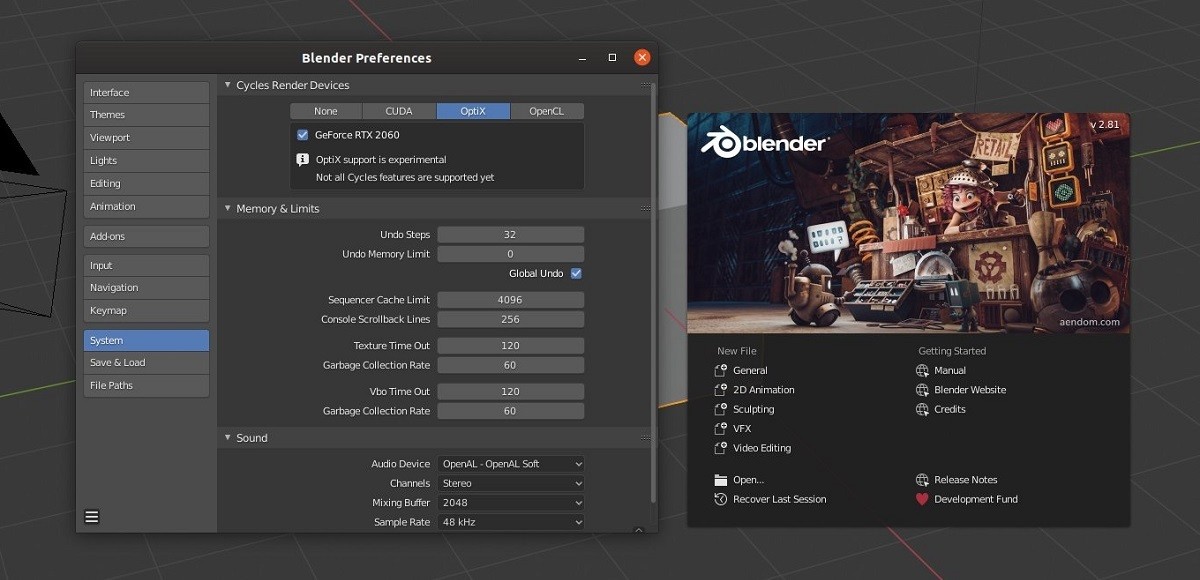The height and width of the screenshot is (580, 1200).
Task: Click the Recover Last Session icon
Action: click(x=721, y=499)
